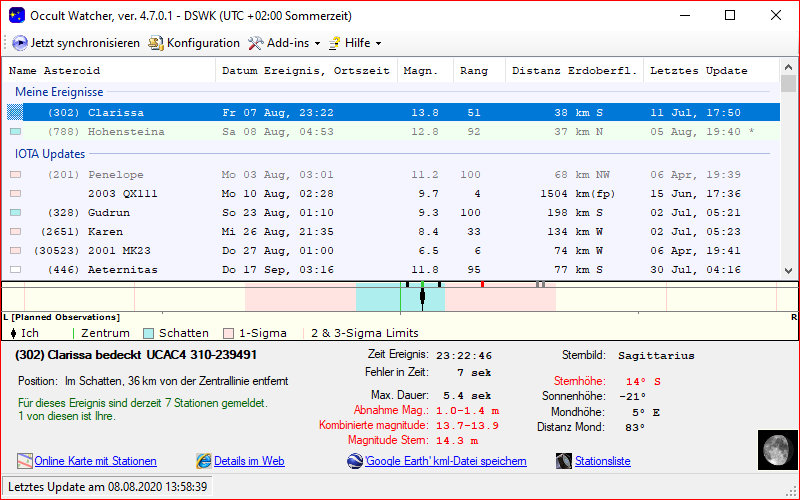This screenshot has width=800, height=500.
Task: Toggle status box for Gudrun event
Action: click(x=15, y=213)
